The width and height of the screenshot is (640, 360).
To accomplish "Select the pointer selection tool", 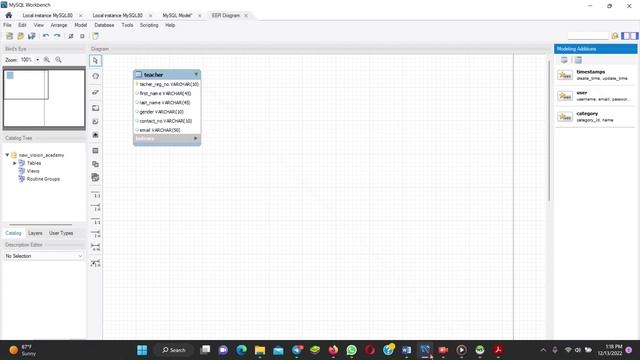I will [96, 61].
